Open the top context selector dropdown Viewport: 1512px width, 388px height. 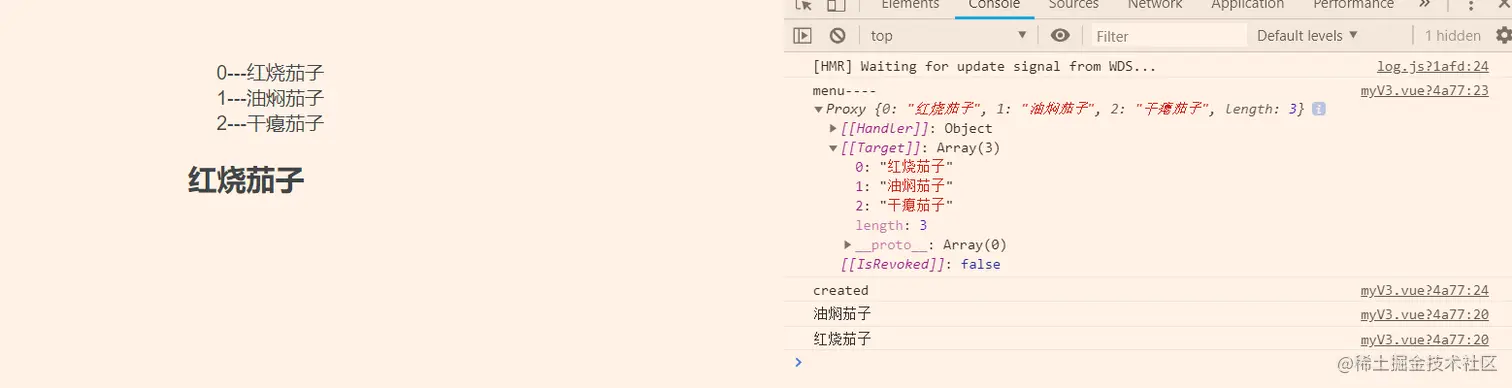(948, 36)
